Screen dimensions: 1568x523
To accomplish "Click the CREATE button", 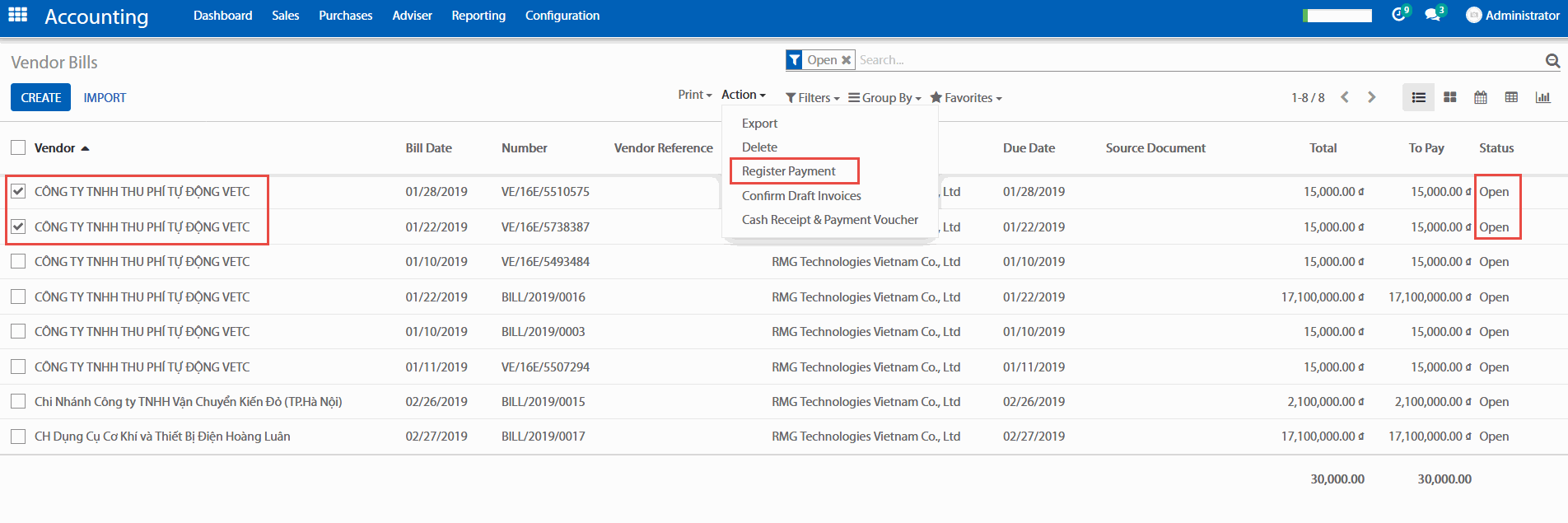I will 40,97.
